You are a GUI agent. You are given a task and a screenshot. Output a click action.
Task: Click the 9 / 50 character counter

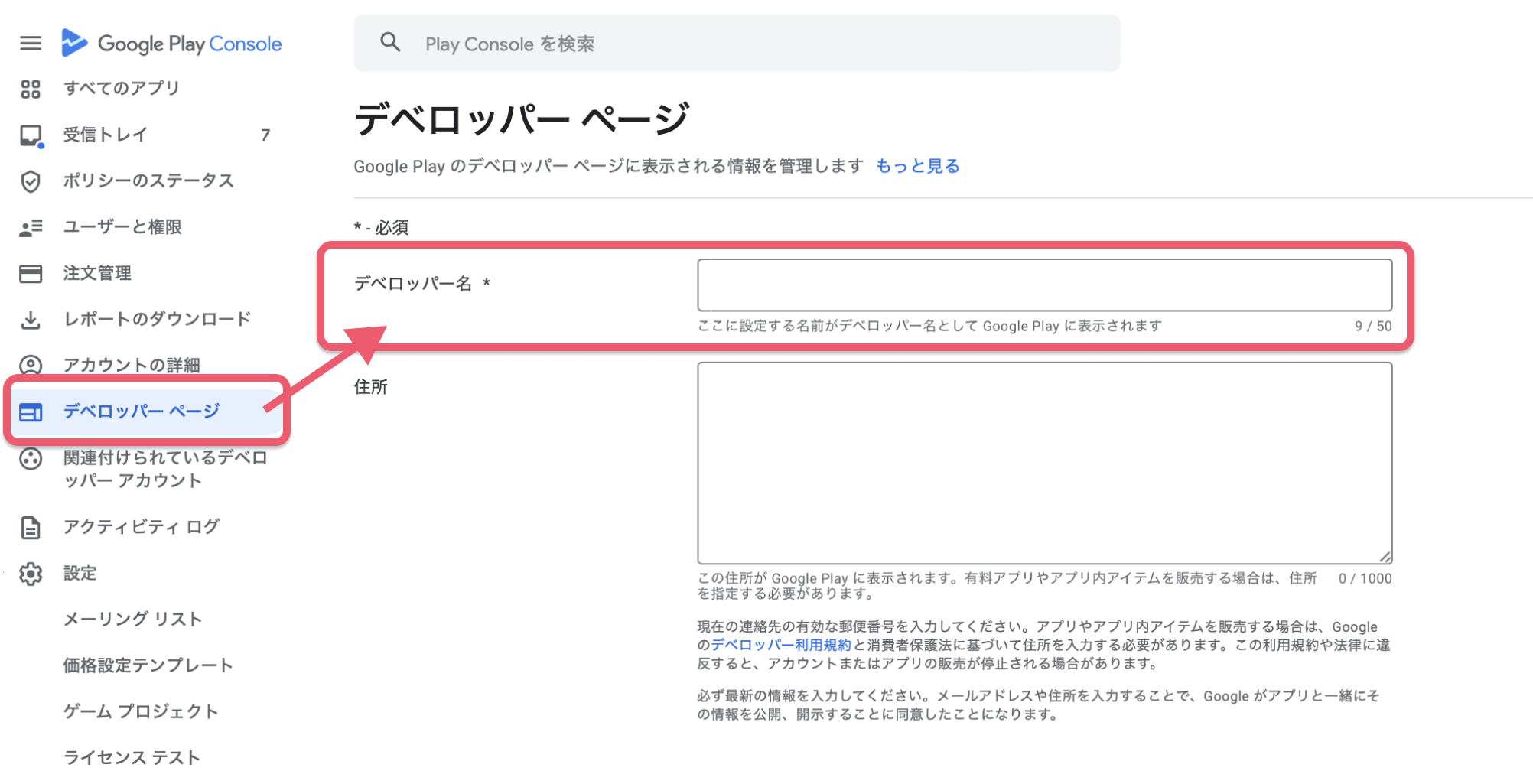[x=1373, y=326]
